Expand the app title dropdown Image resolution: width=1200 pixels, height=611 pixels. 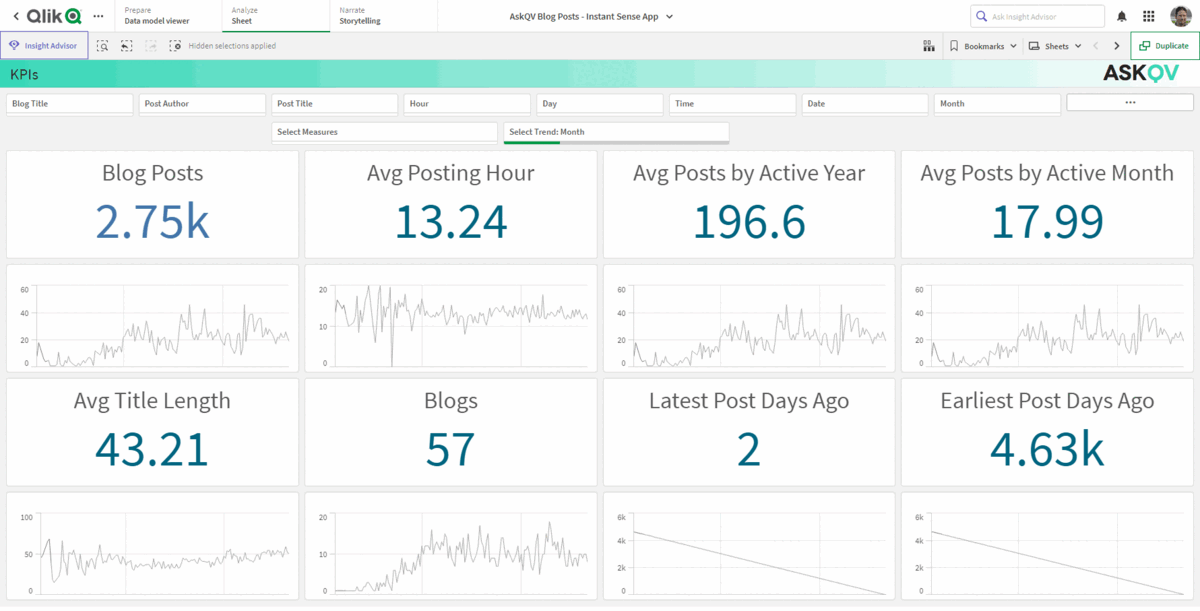coord(669,16)
